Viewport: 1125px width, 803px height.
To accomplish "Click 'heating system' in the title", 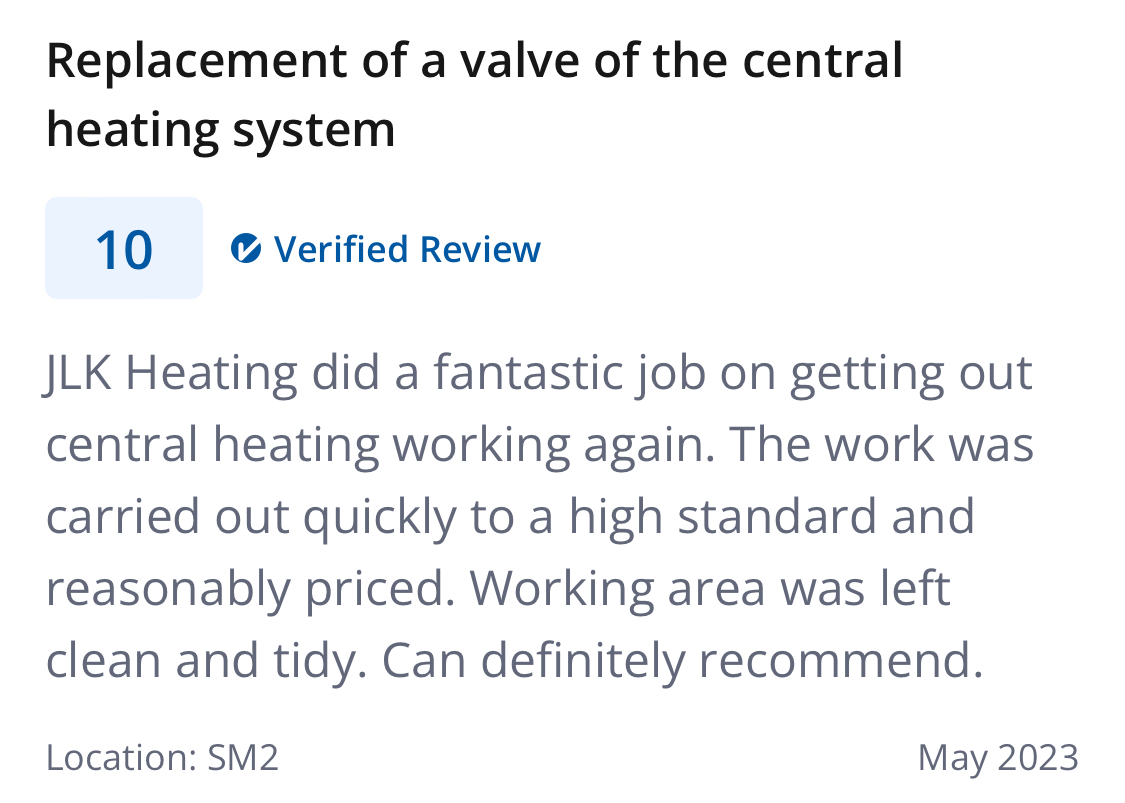I will point(220,131).
